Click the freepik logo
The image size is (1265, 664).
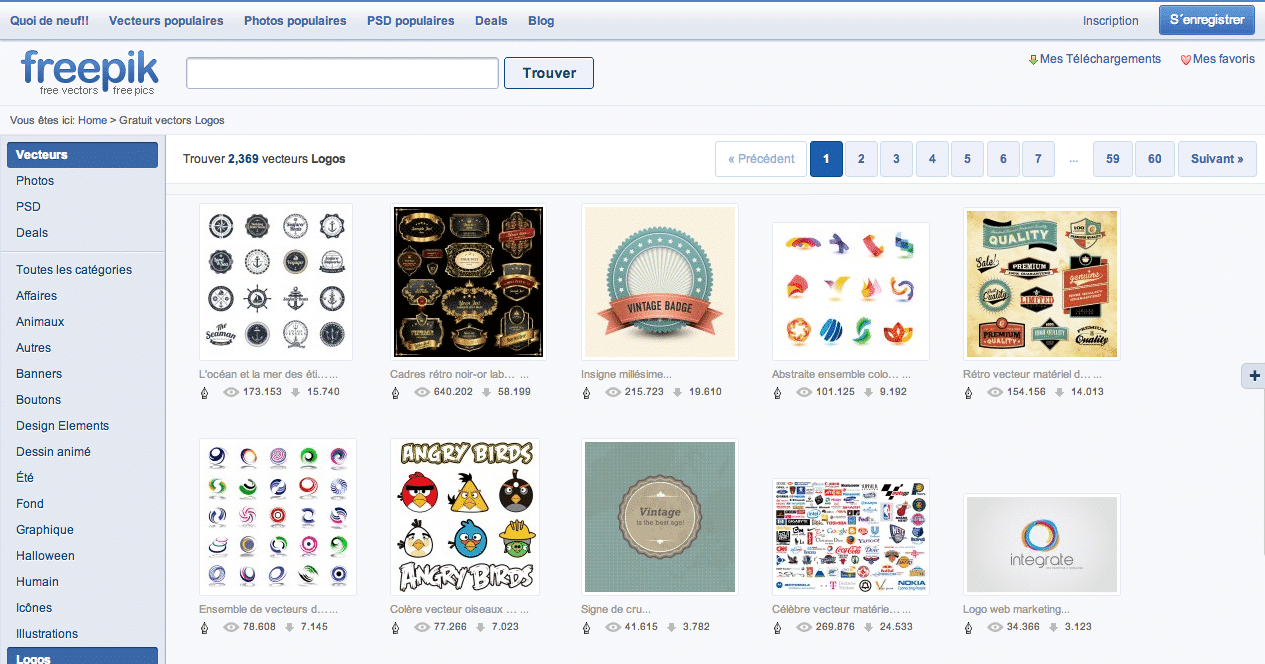click(89, 72)
